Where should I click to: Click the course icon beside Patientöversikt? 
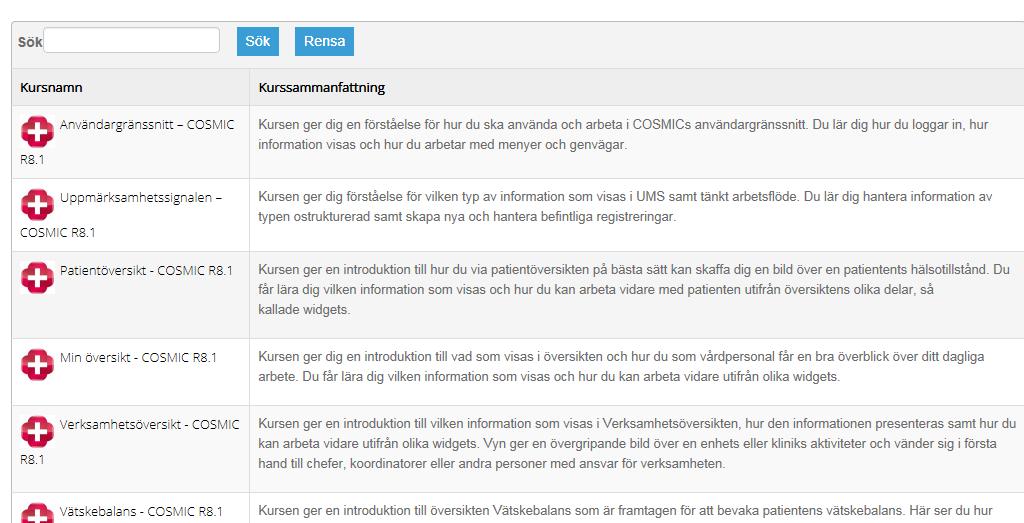[37, 277]
